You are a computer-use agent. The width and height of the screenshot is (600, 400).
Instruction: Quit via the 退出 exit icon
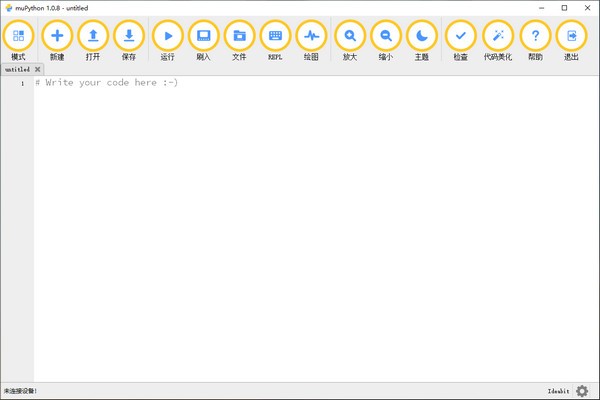pos(571,36)
